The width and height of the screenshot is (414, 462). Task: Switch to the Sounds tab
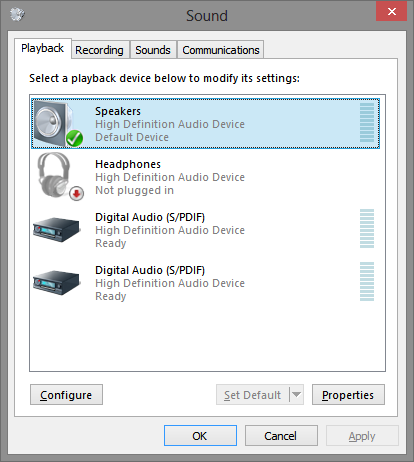pos(153,50)
